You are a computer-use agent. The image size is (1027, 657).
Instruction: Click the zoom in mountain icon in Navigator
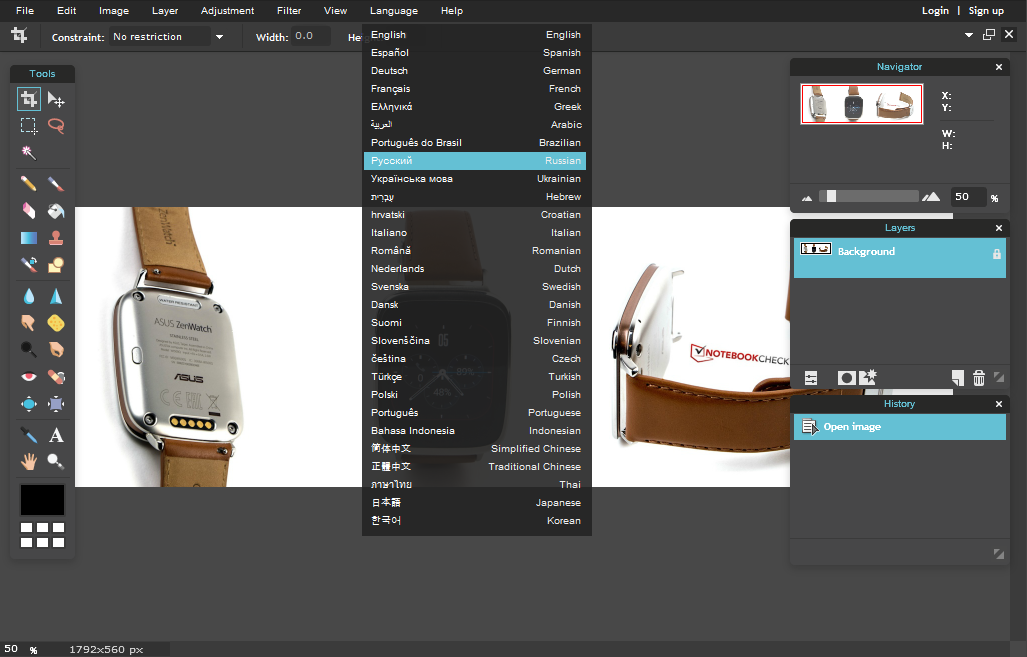point(931,197)
